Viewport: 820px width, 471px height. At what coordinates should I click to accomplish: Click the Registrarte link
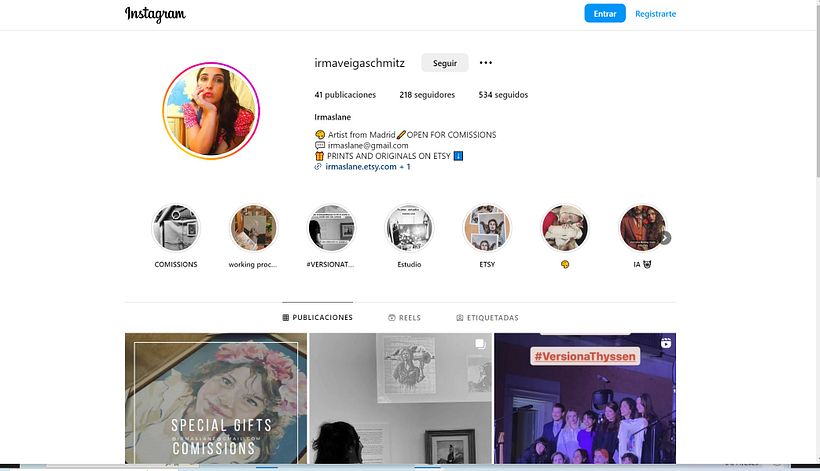(655, 14)
